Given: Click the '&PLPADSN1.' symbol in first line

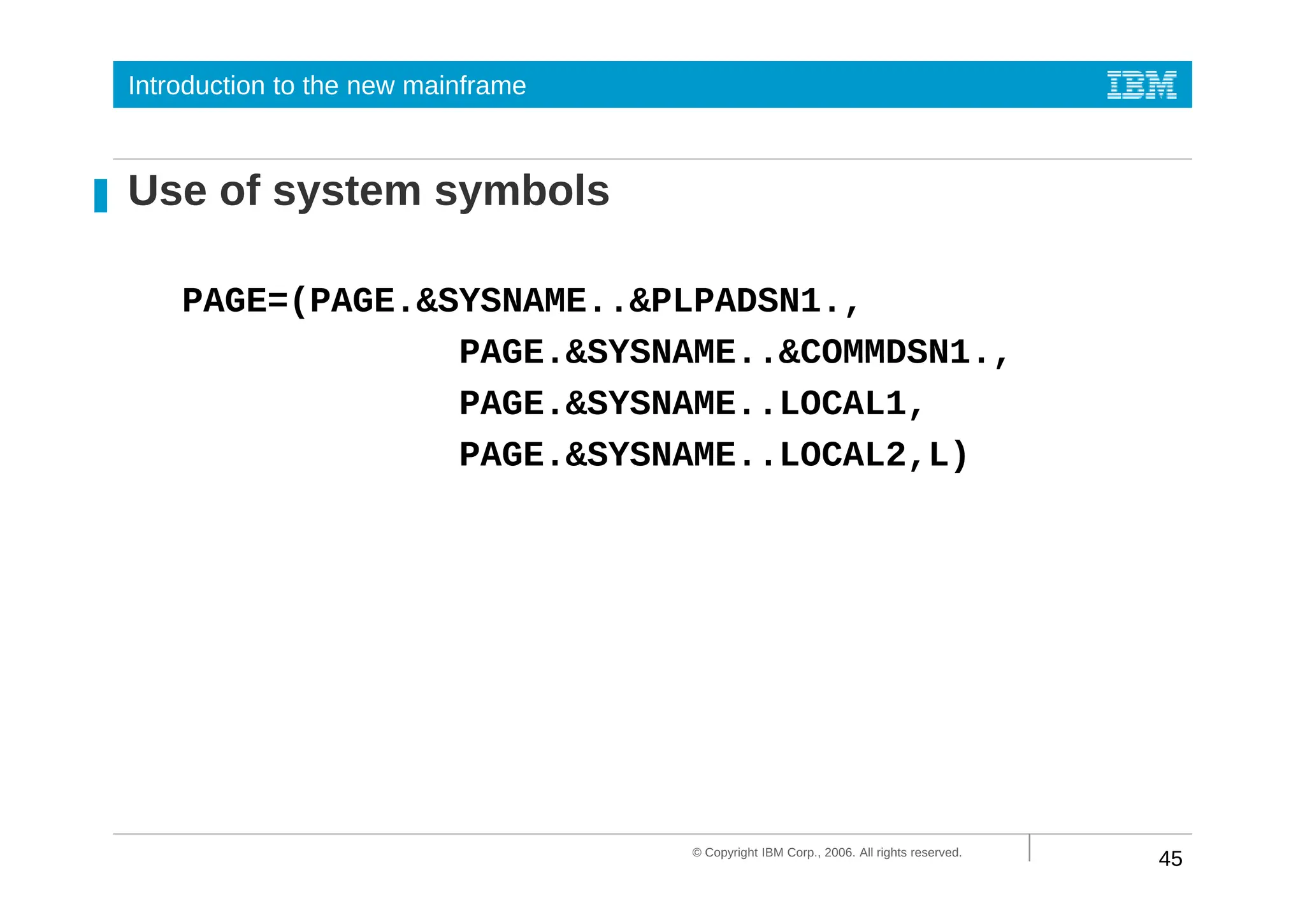Looking at the screenshot, I should [734, 301].
